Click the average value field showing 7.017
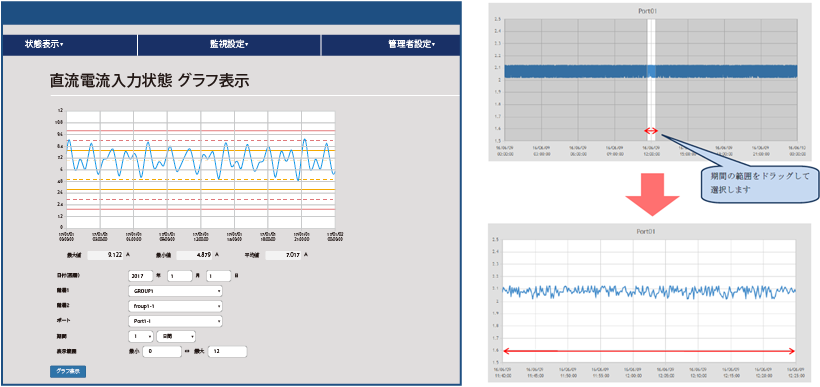Viewport: 820px width, 387px height. (x=284, y=255)
